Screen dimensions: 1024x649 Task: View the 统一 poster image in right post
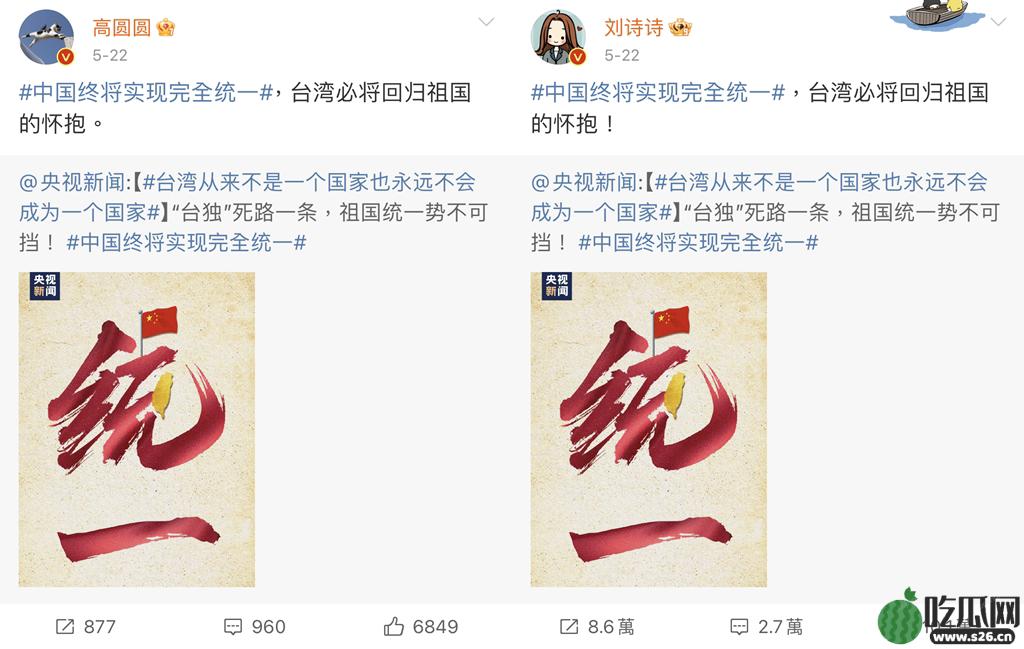[648, 429]
